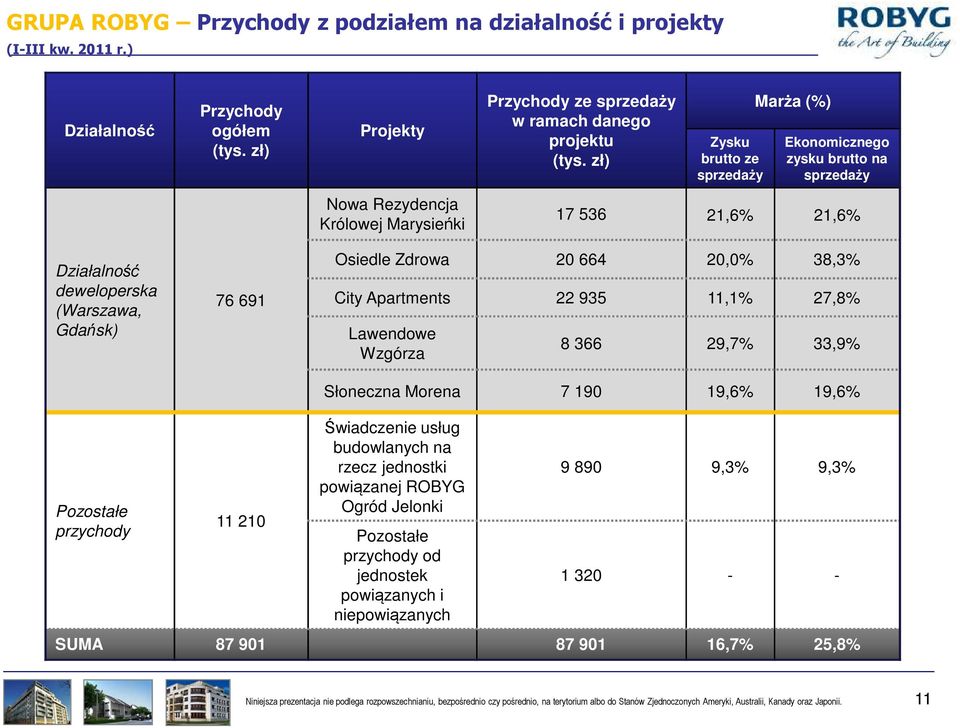The height and width of the screenshot is (728, 960).
Task: Click the 'Projekty' column header
Action: coord(392,130)
